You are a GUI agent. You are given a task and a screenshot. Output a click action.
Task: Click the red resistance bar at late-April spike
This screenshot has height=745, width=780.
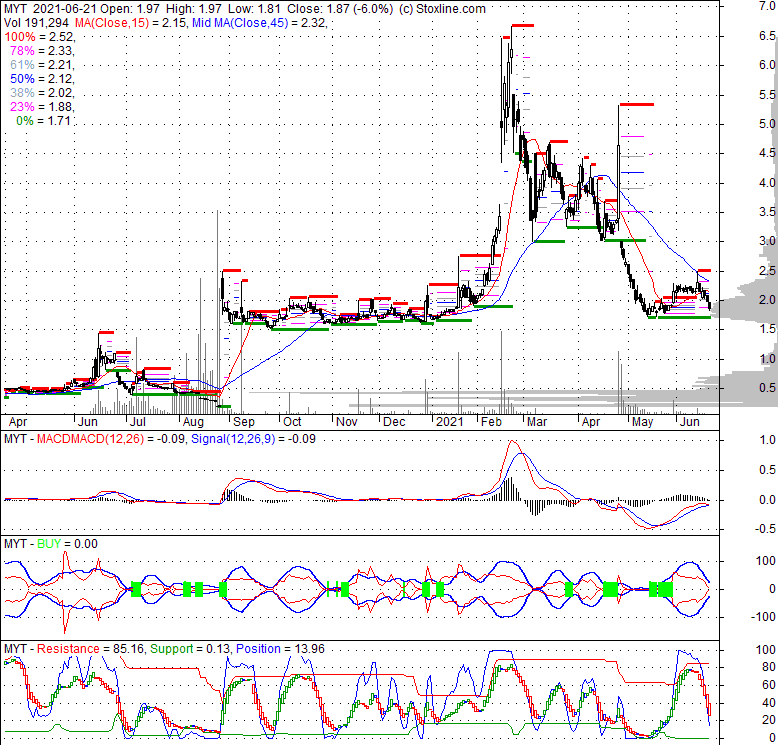pos(637,104)
